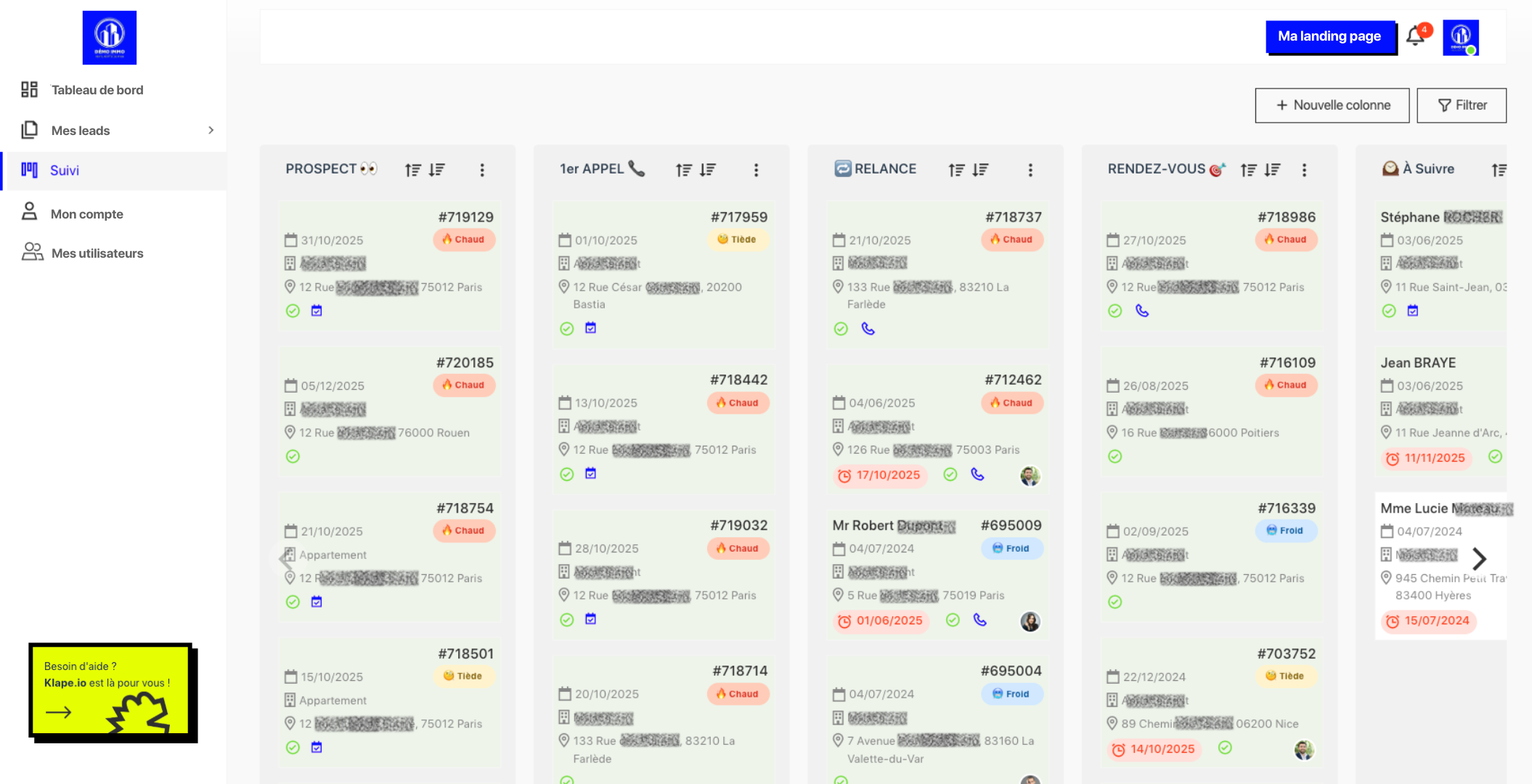Image resolution: width=1532 pixels, height=784 pixels.
Task: Click calendar icon on card #719129
Action: [317, 311]
